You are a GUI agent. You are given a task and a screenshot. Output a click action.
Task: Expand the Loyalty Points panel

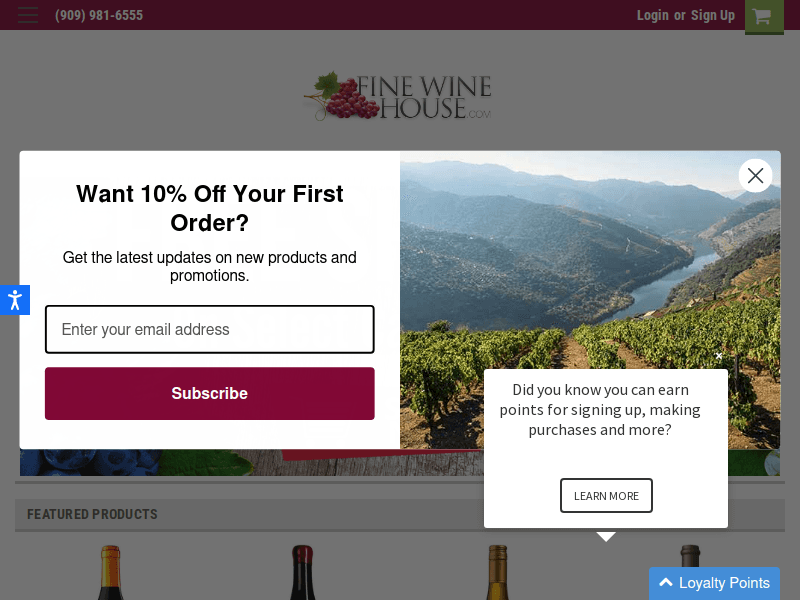[x=714, y=583]
